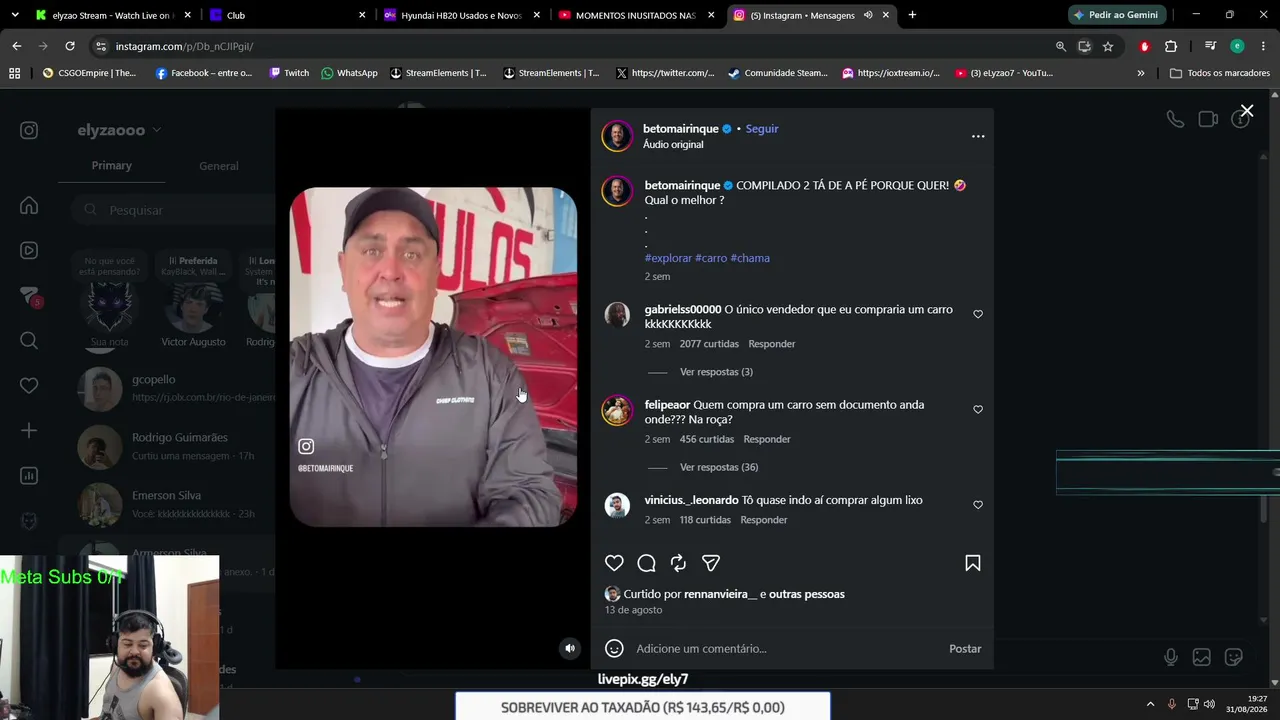Switch to the MOMENTOS INUSITADOS YouTube tab
Screen dimensions: 1280x720
(x=636, y=15)
